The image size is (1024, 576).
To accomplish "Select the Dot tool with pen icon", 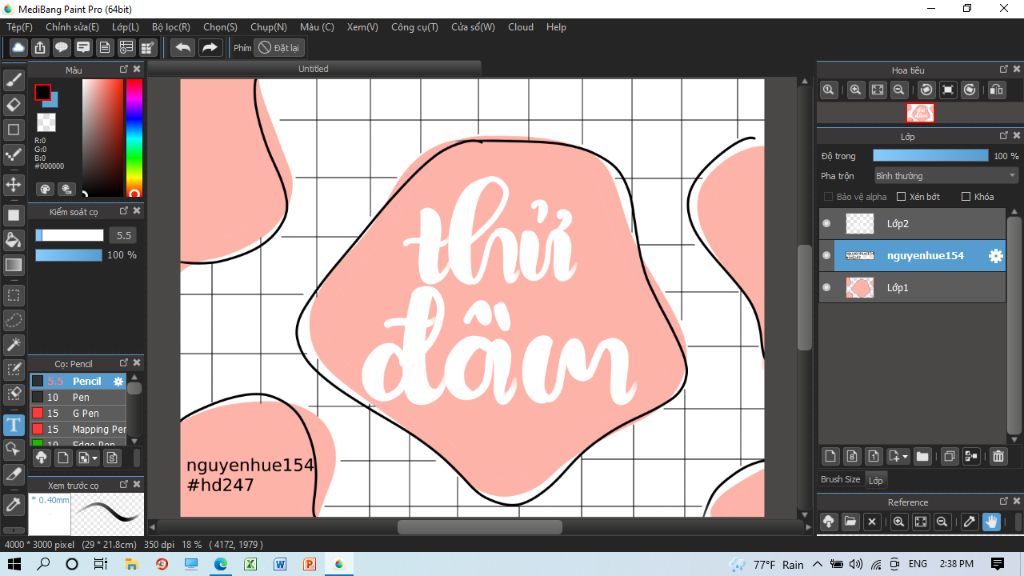I will tap(14, 155).
